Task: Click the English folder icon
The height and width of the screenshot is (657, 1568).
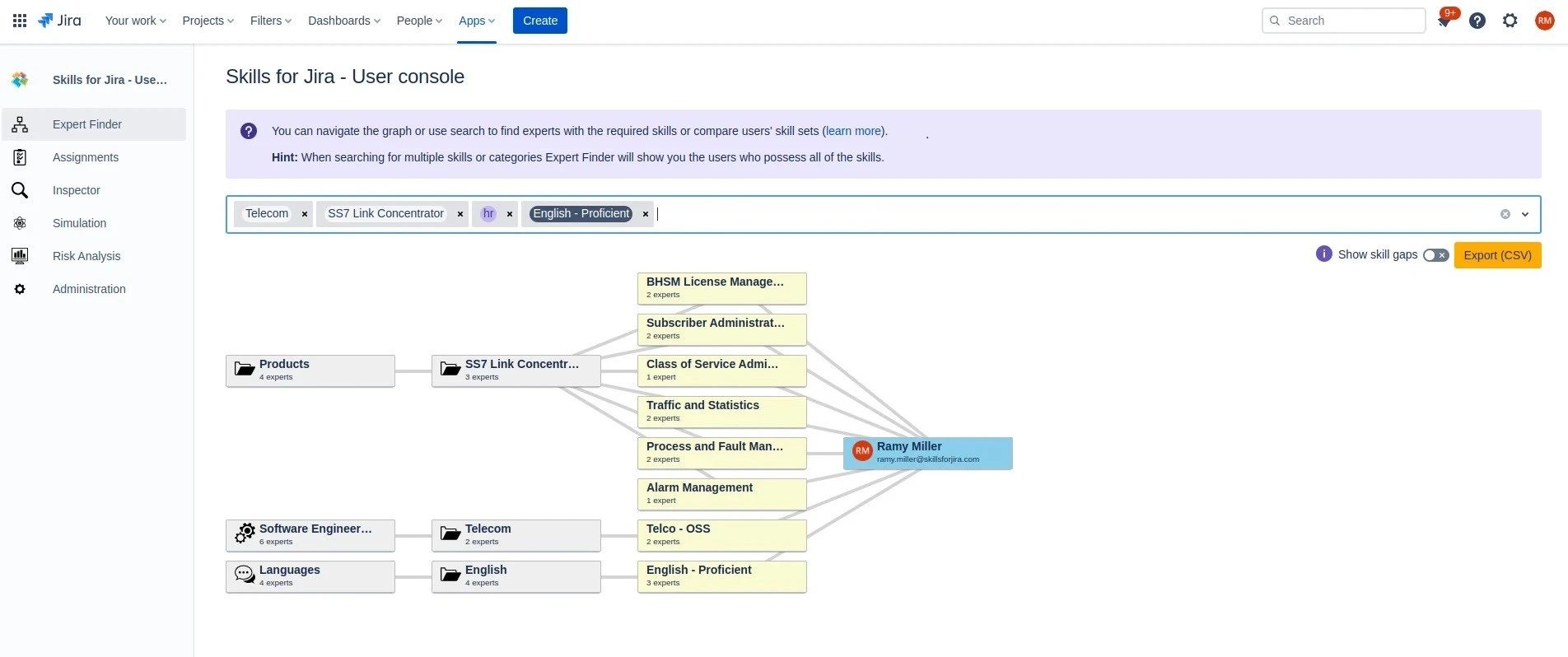Action: pyautogui.click(x=450, y=575)
